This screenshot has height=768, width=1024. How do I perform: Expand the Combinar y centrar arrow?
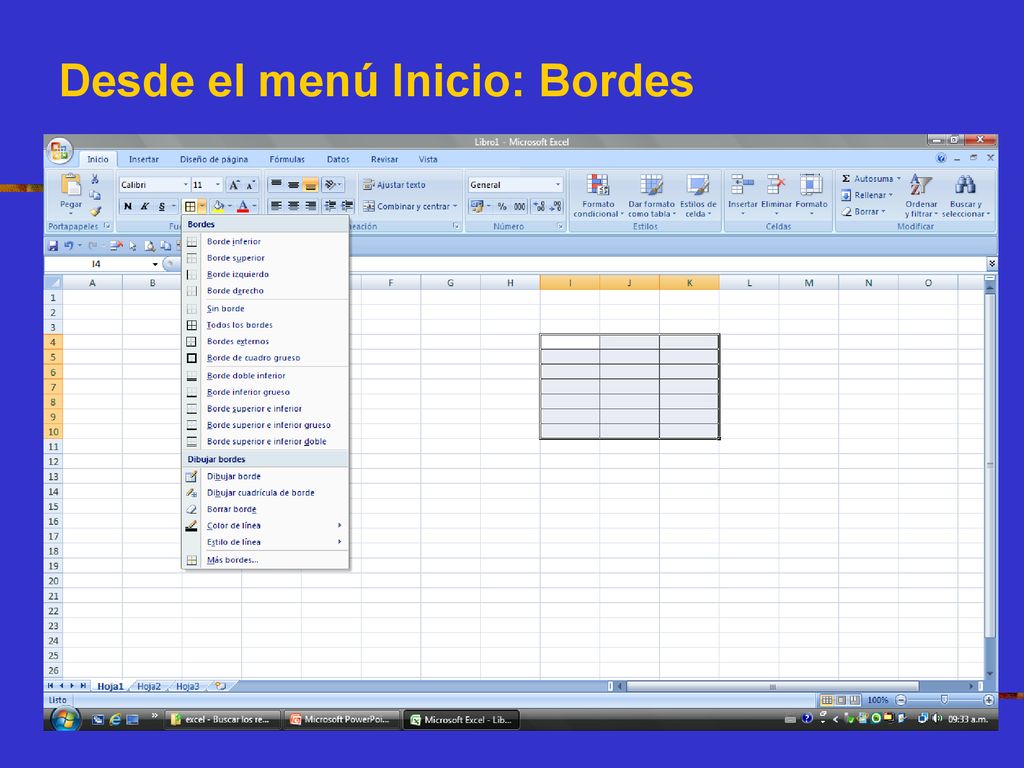(455, 206)
